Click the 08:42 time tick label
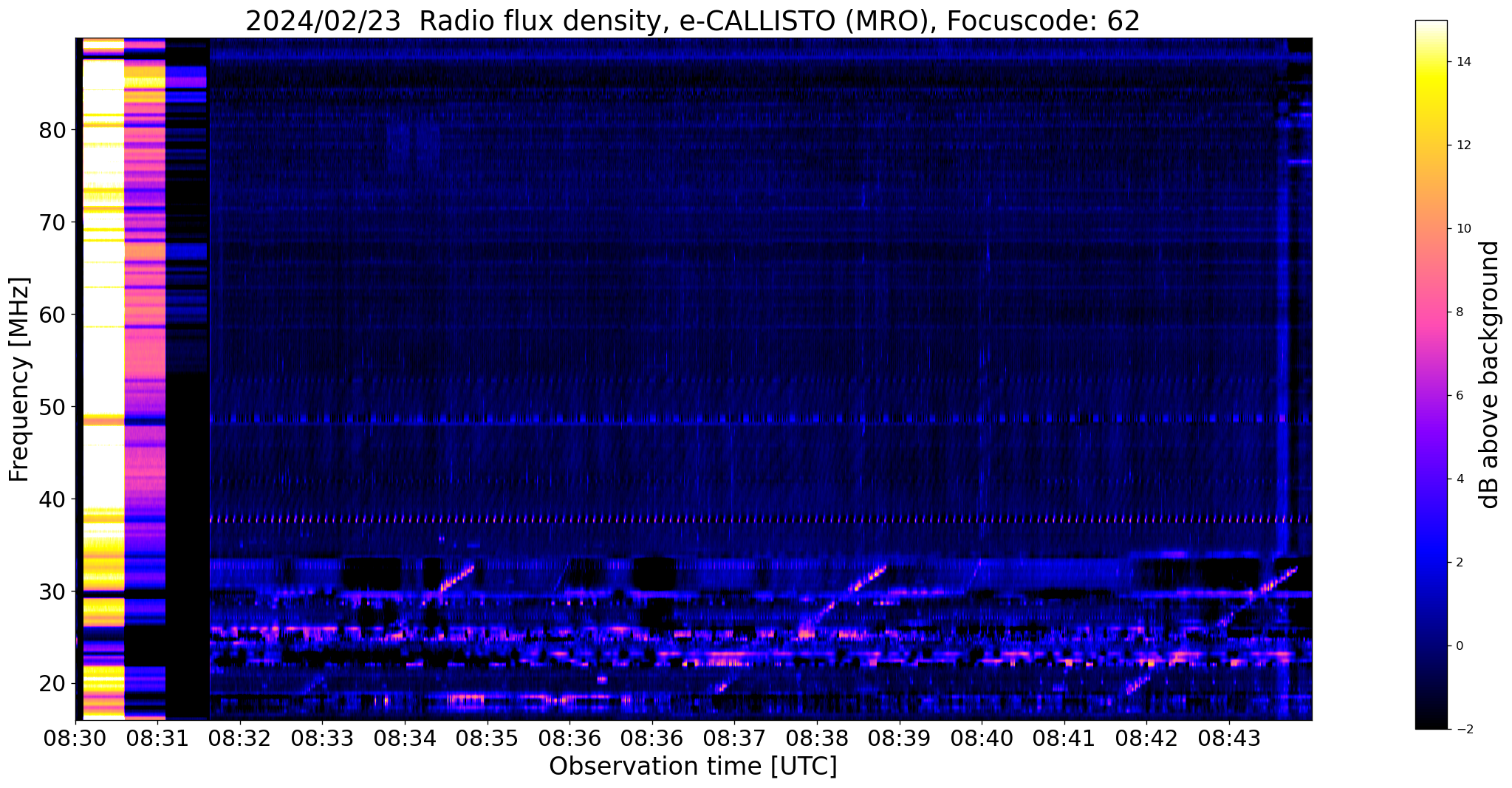 (x=1146, y=739)
